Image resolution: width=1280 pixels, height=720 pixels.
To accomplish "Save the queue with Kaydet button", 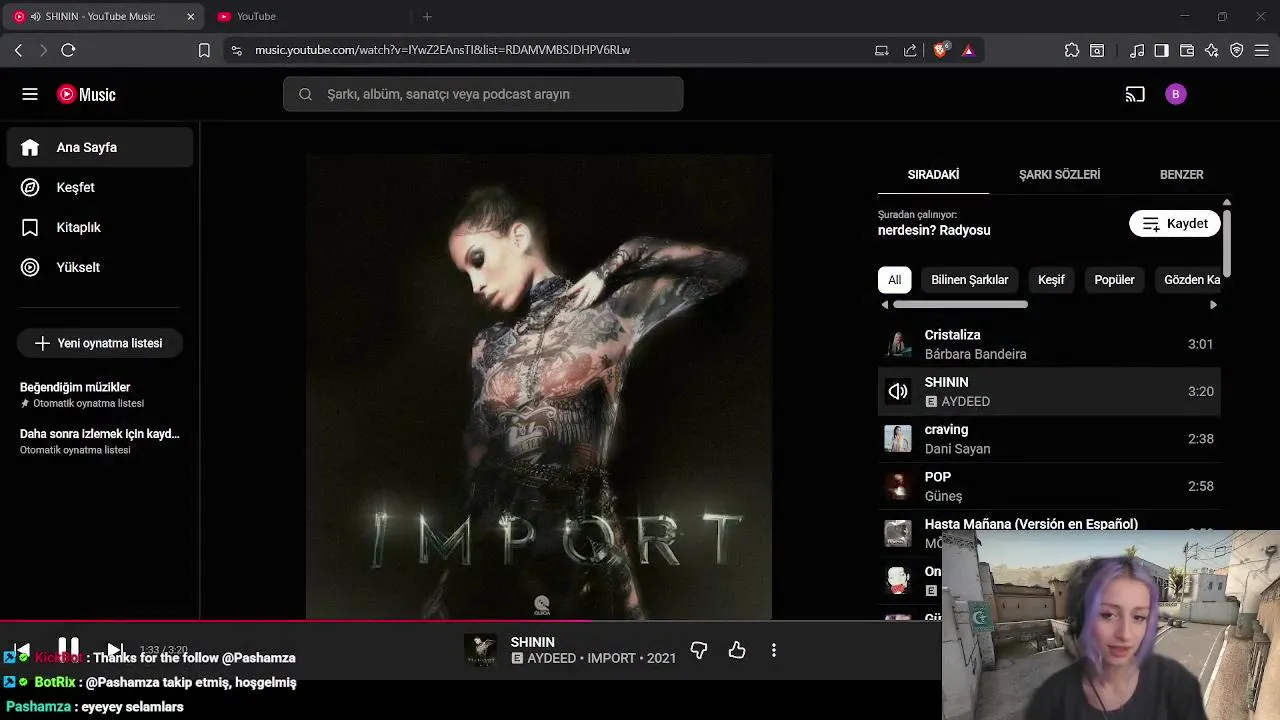I will [1175, 223].
